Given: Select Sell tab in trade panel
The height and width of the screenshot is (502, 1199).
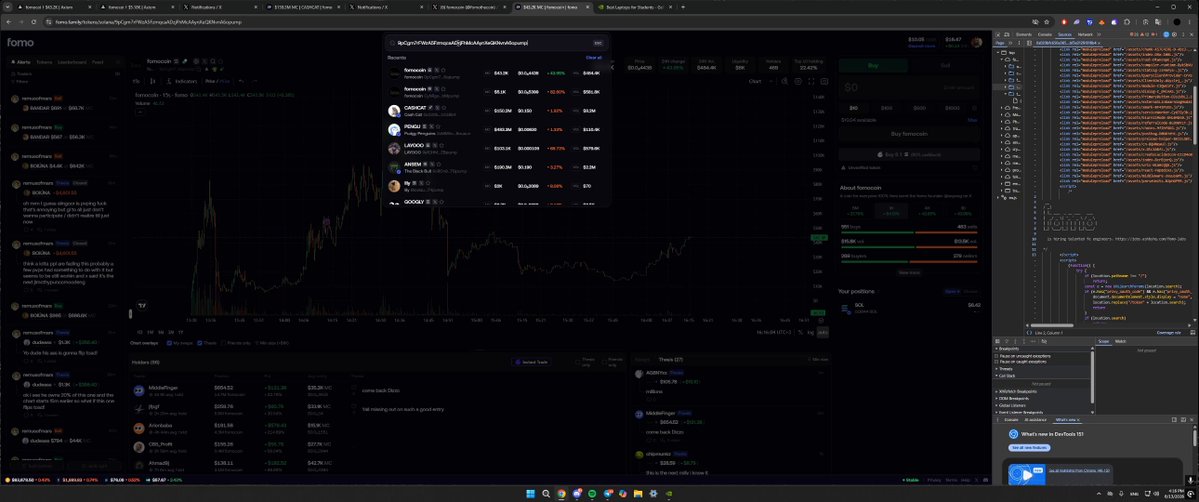Looking at the screenshot, I should pyautogui.click(x=944, y=66).
